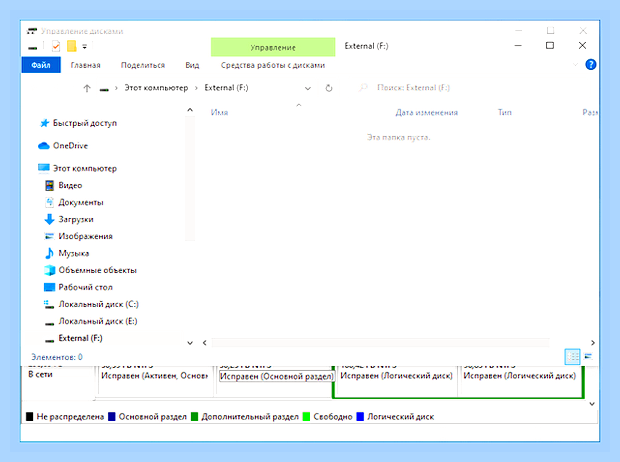This screenshot has width=620, height=462.
Task: Select partition Исправен (Активен, Основн in Disk Management
Action: coord(155,376)
